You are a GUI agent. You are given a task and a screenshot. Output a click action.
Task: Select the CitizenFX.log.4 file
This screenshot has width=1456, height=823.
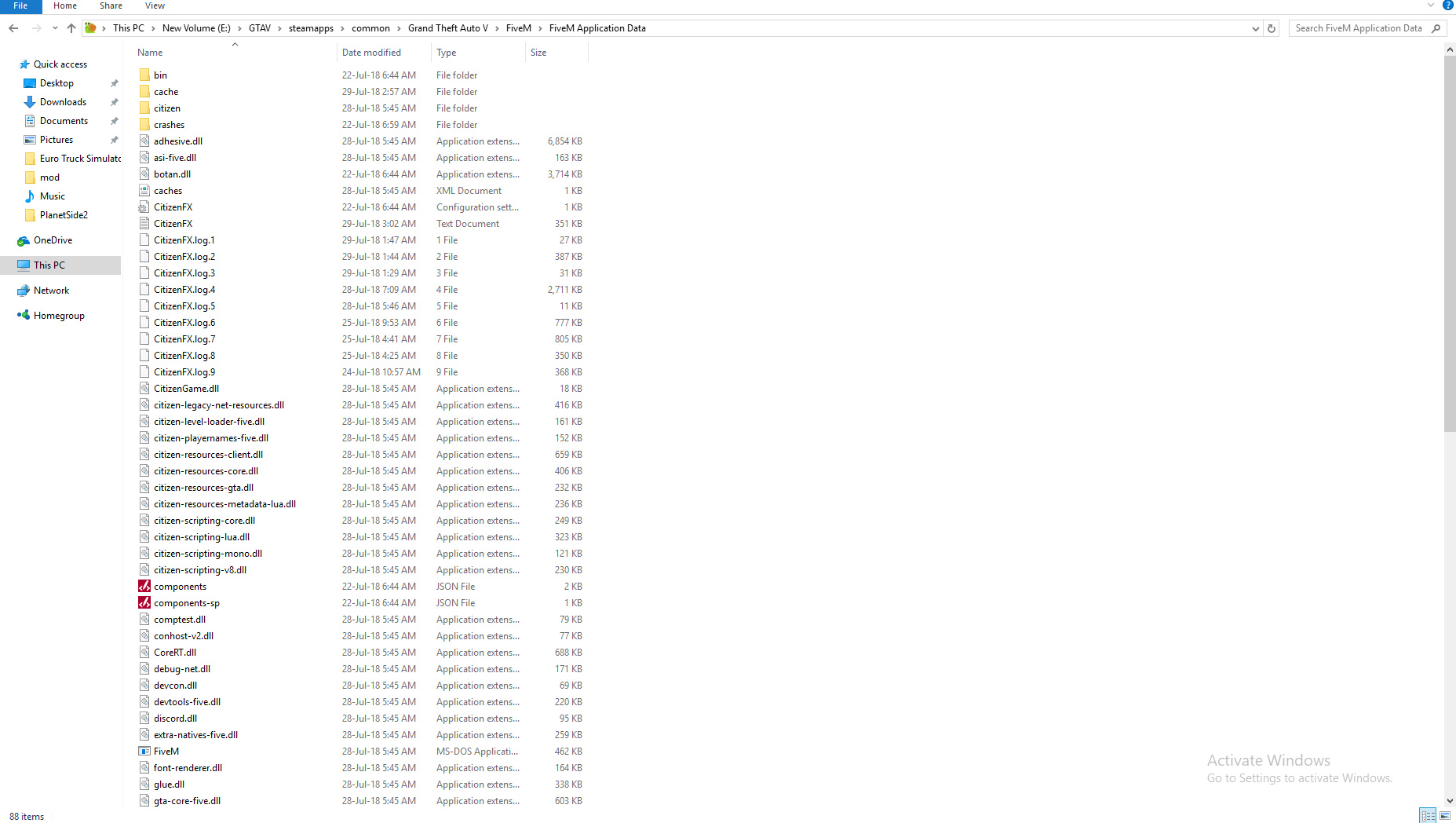[x=184, y=290]
